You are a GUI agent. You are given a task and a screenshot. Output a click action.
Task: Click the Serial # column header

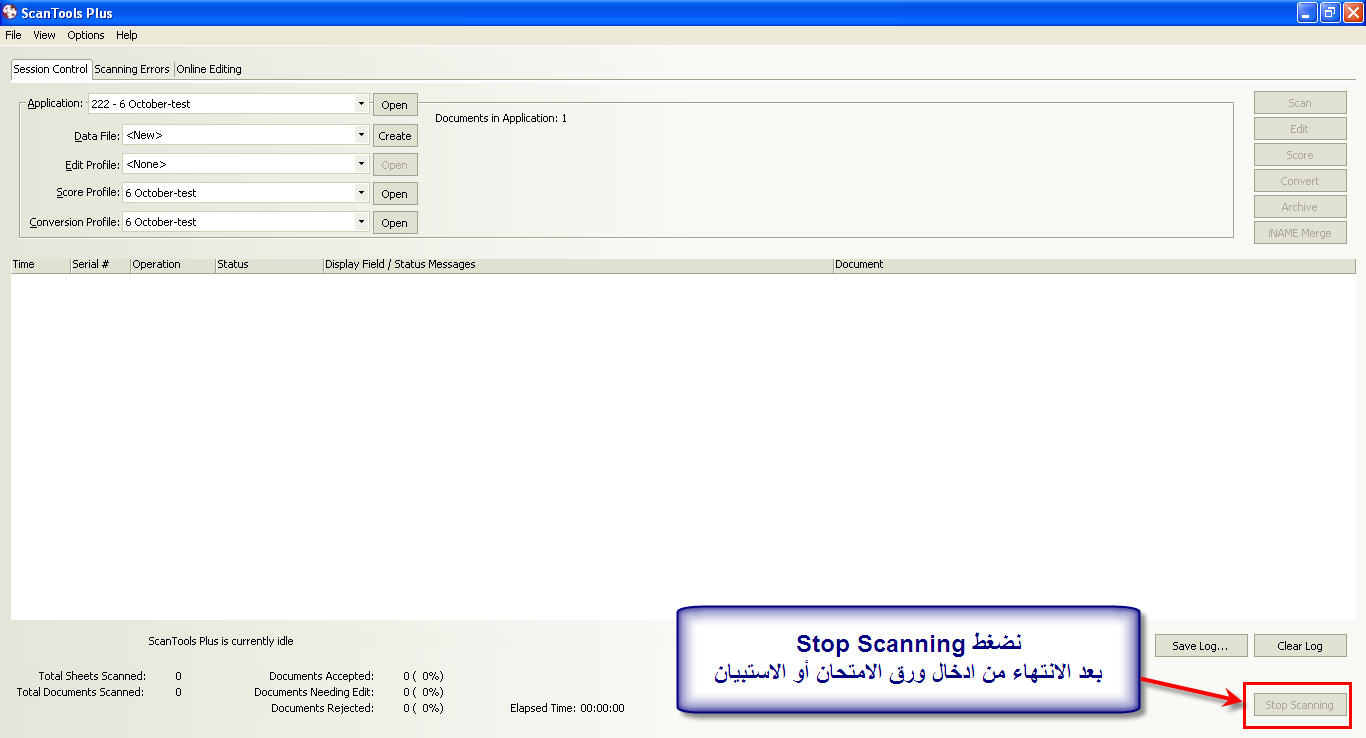[100, 265]
